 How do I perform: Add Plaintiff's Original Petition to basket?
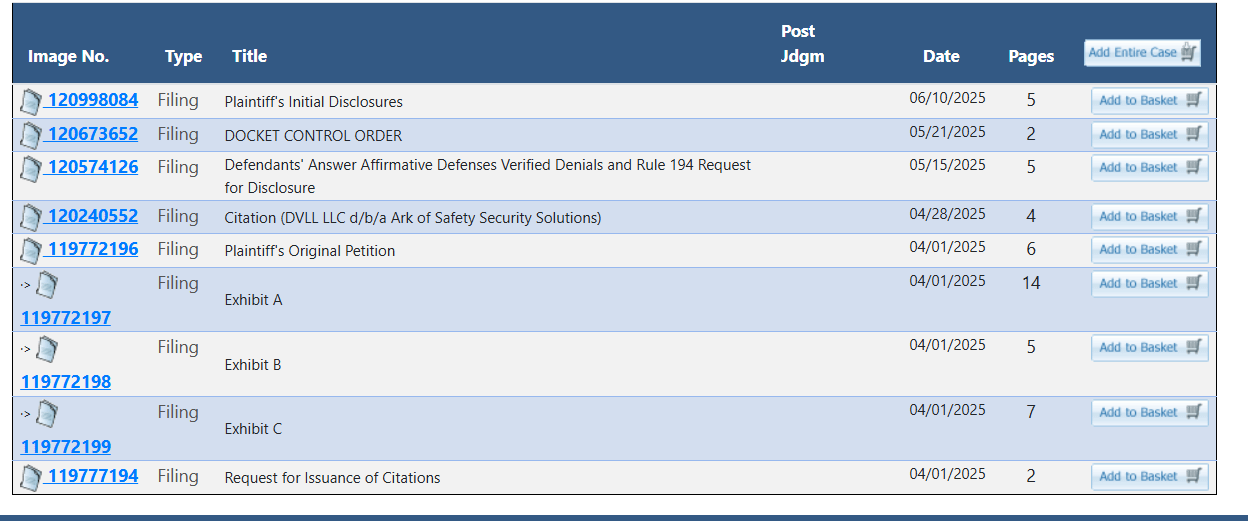click(x=1150, y=249)
